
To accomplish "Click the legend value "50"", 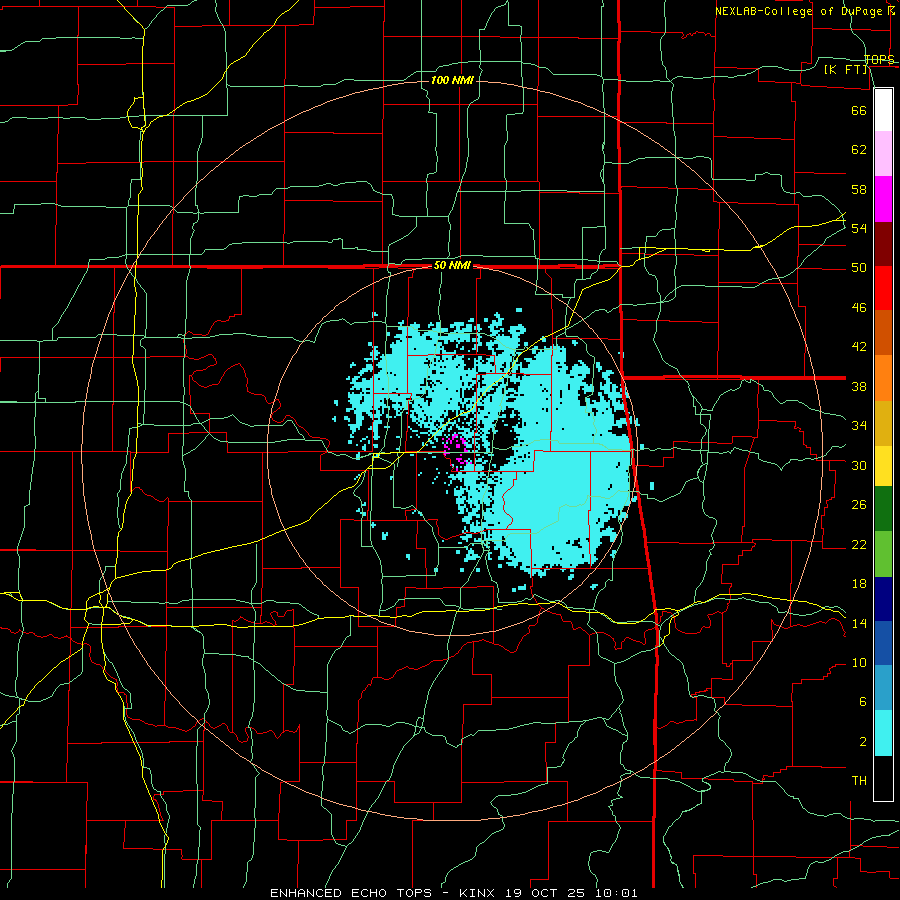I will (x=859, y=268).
